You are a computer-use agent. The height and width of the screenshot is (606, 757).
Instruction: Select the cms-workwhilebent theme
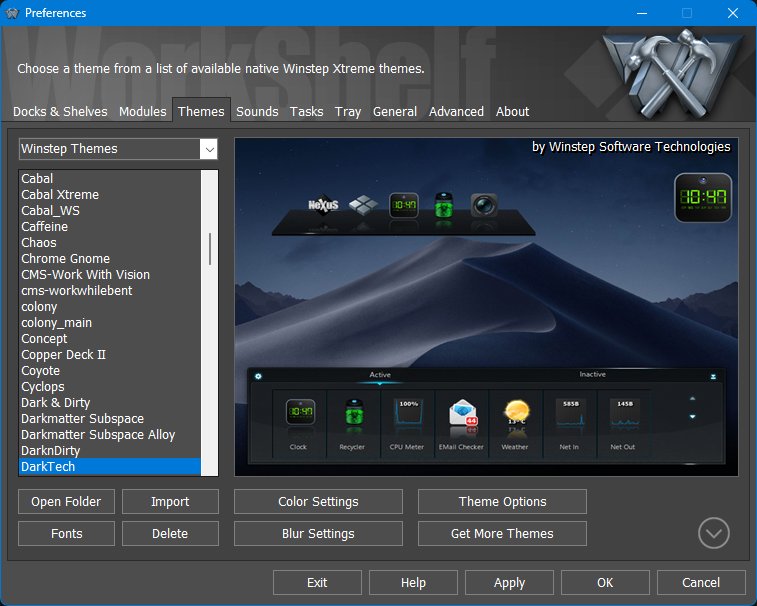[x=110, y=291]
